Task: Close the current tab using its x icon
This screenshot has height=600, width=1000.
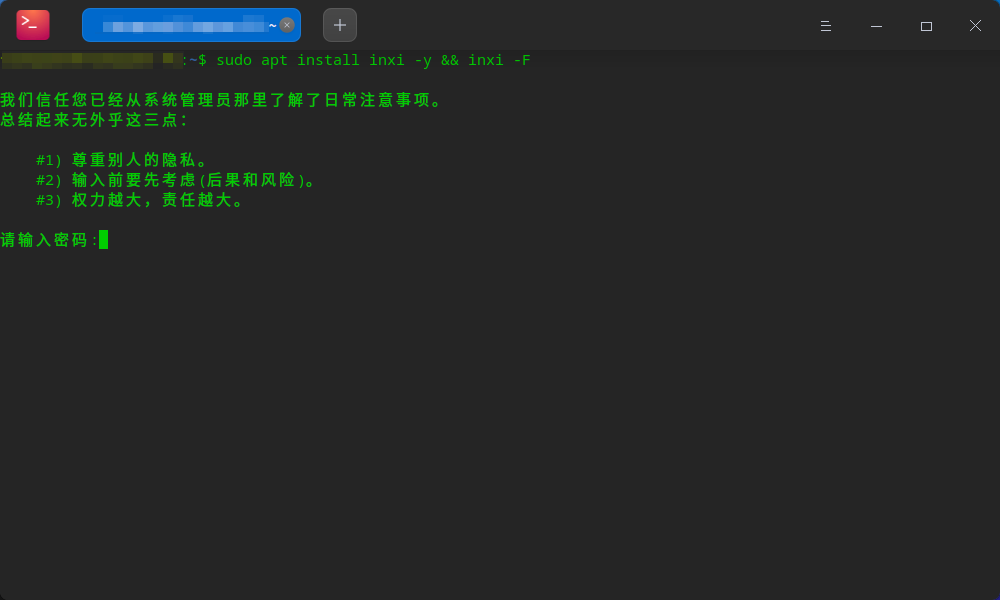Action: coord(286,24)
